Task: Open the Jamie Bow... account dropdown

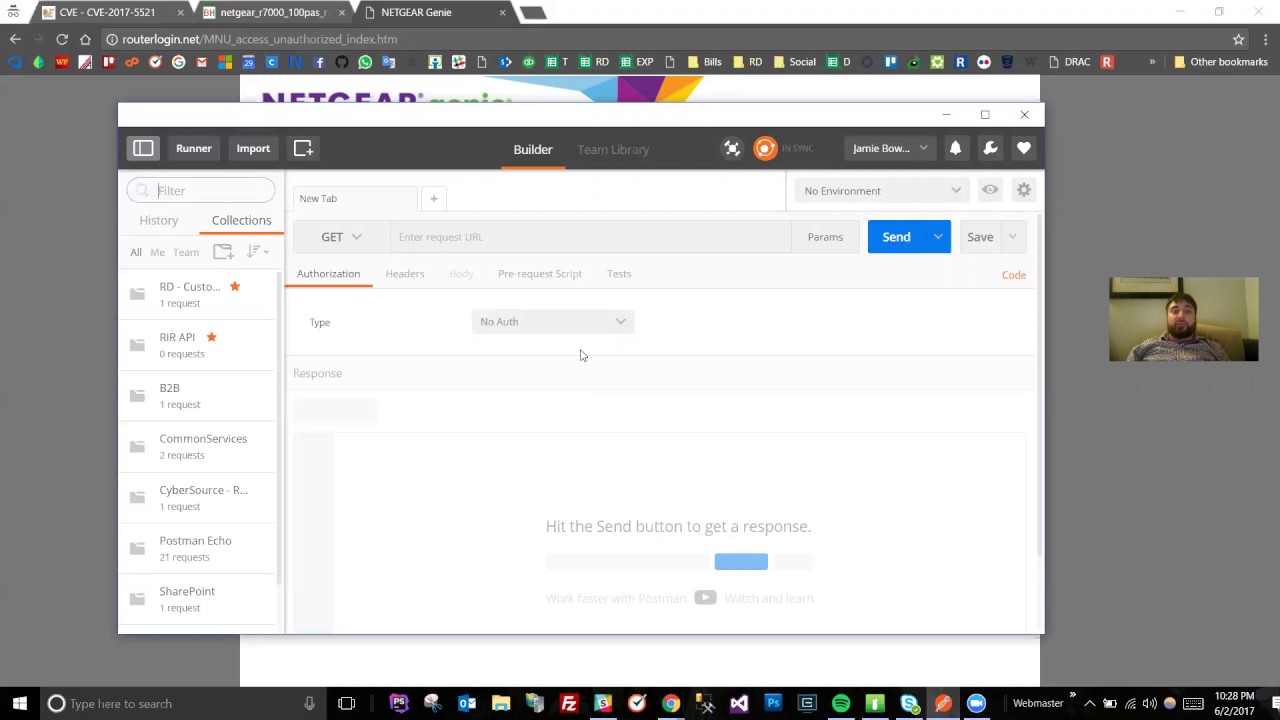Action: click(890, 148)
